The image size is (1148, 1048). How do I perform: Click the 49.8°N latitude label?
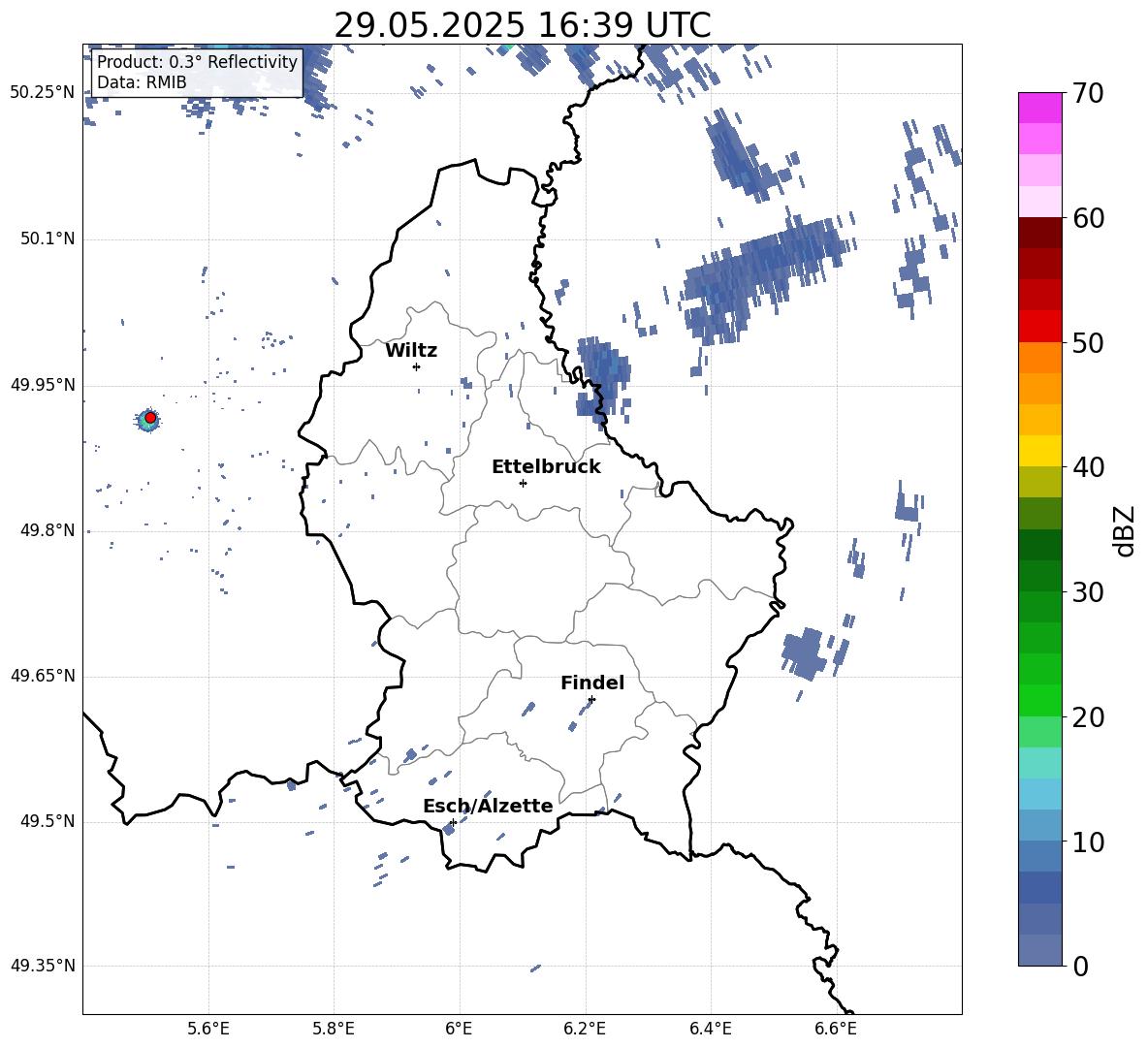click(x=48, y=530)
